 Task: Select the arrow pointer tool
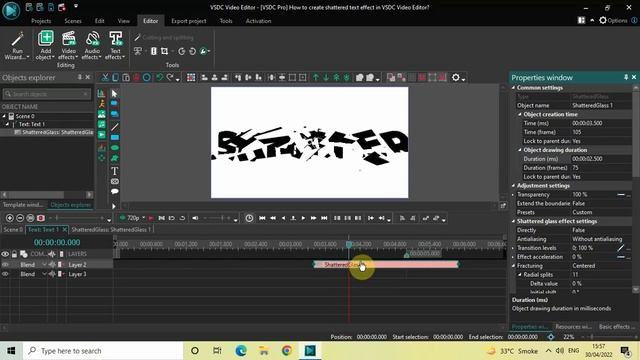[115, 93]
